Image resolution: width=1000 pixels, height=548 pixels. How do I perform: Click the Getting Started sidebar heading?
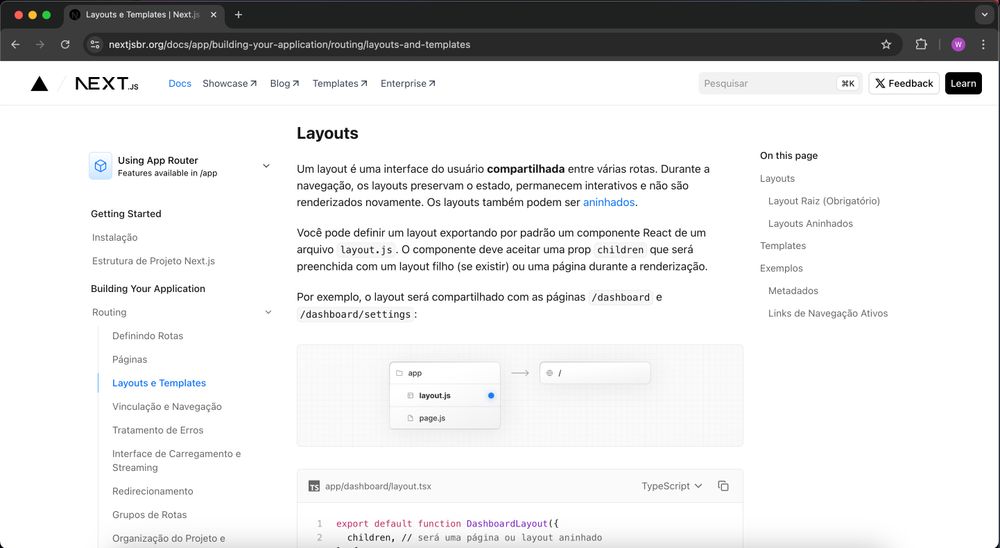(x=126, y=214)
